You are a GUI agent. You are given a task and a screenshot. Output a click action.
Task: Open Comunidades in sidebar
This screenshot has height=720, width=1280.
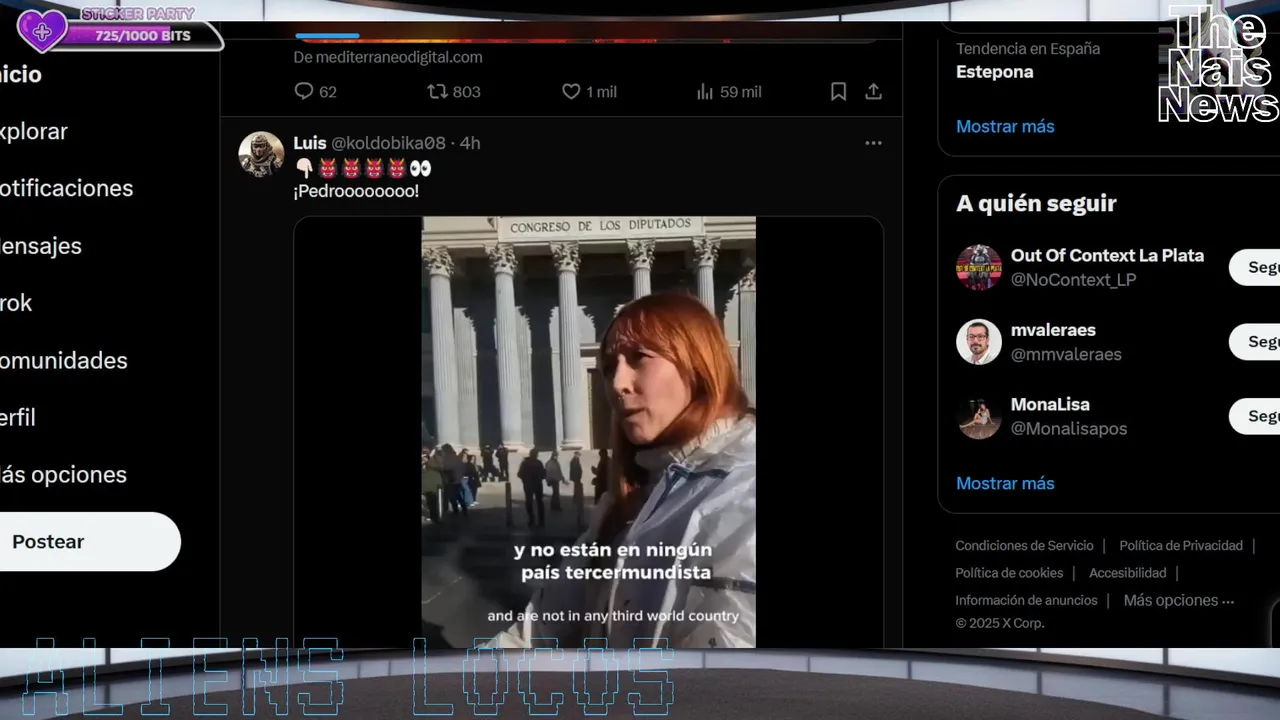63,360
